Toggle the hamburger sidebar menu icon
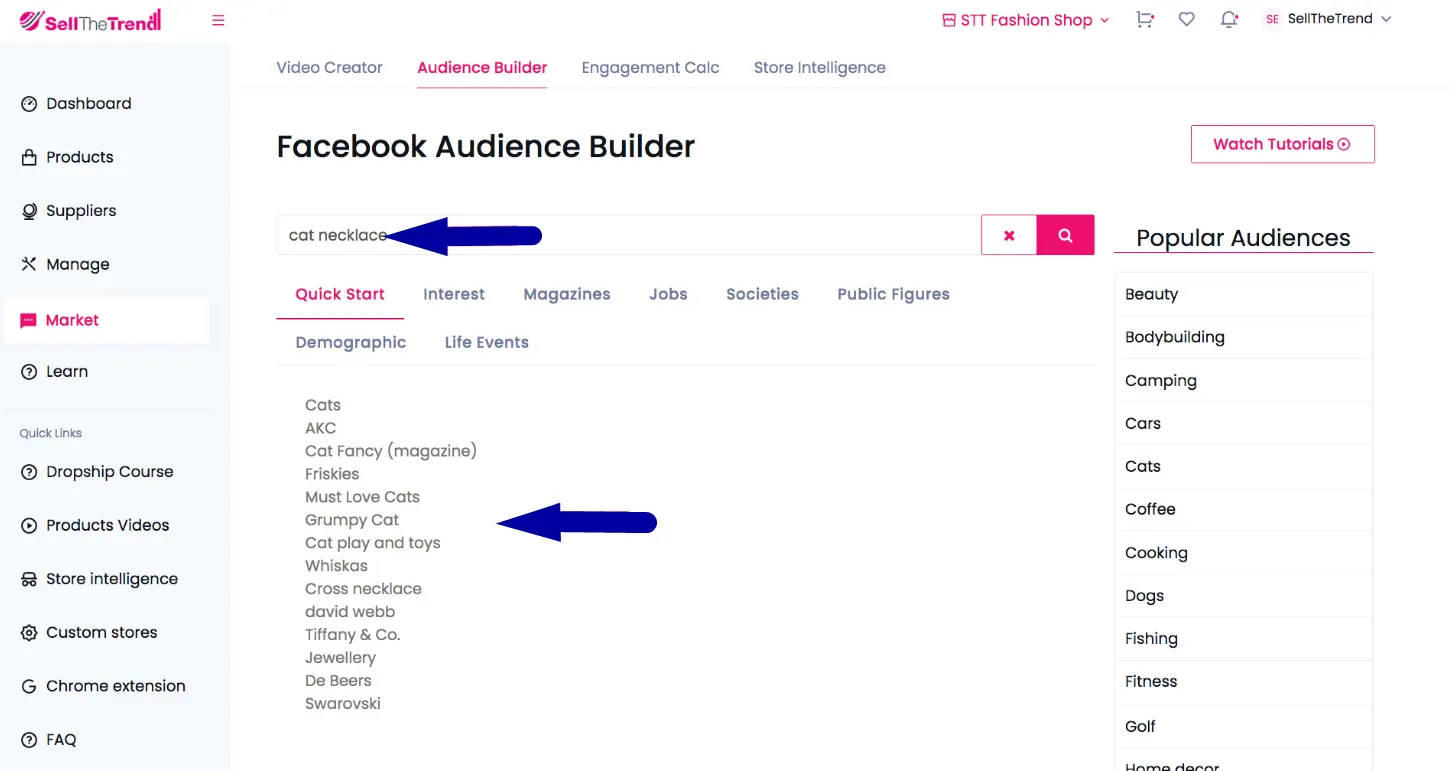Image resolution: width=1451 pixels, height=771 pixels. pos(218,20)
